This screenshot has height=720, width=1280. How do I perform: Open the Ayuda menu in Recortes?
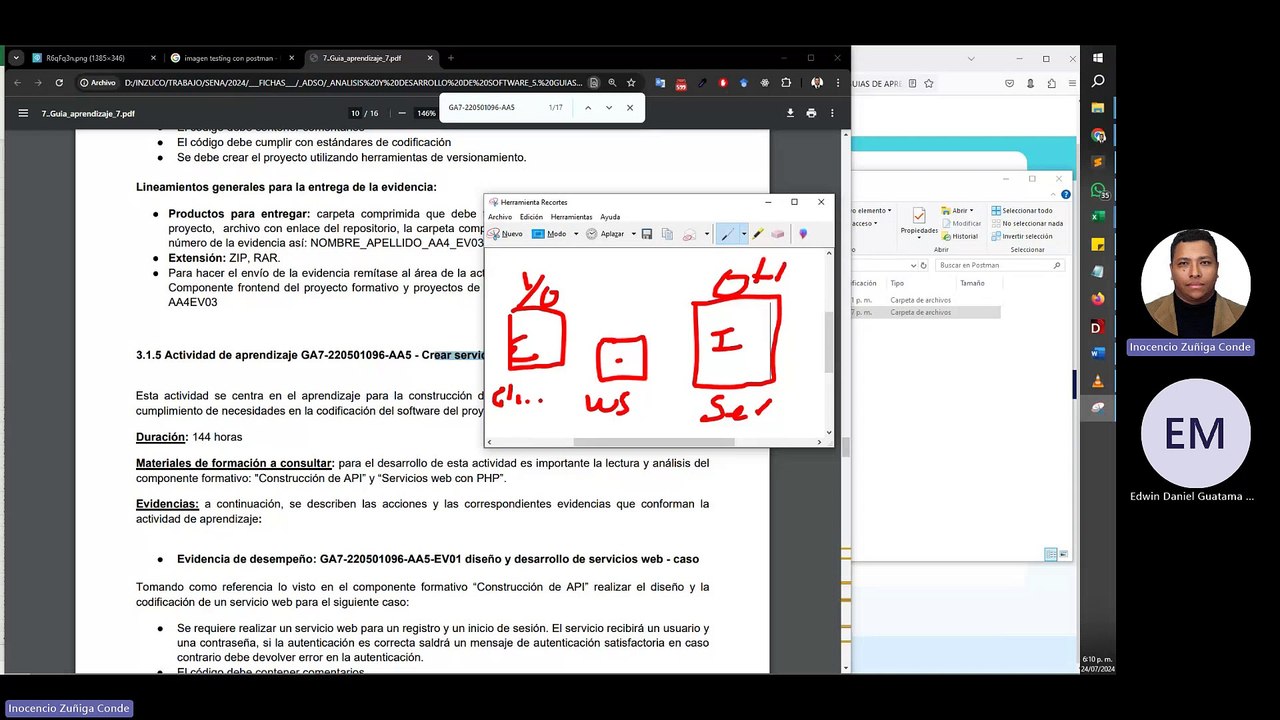(x=610, y=217)
